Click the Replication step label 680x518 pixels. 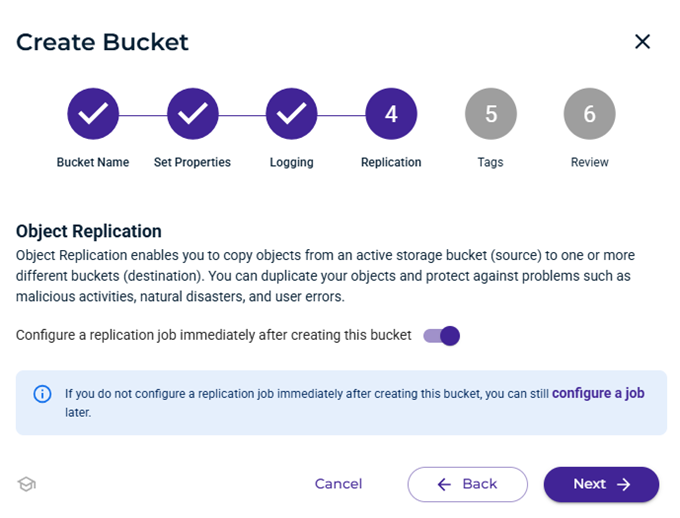pyautogui.click(x=391, y=162)
